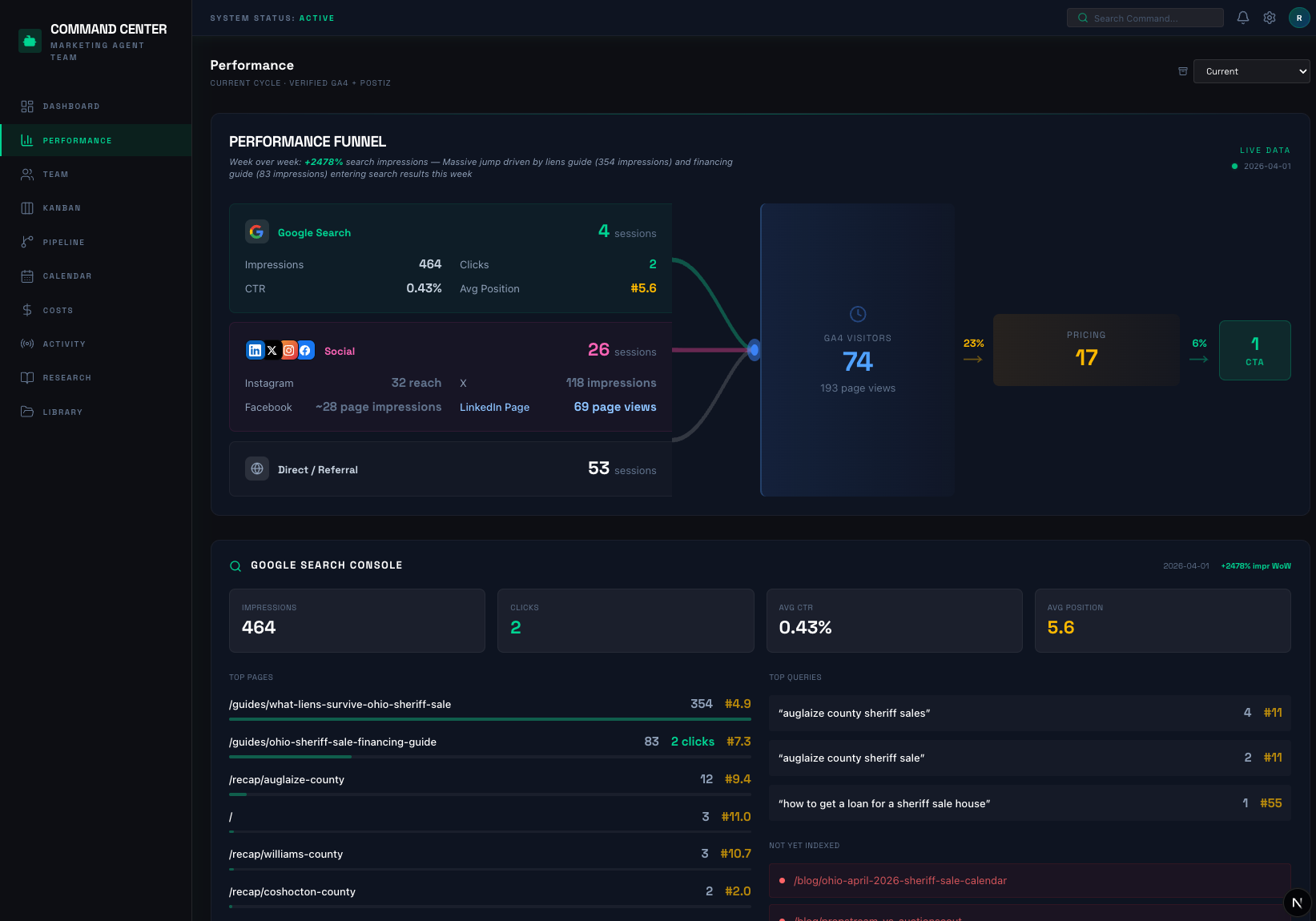Click the ohio-april-2026-sheriff-sale-calendar blog link
The width and height of the screenshot is (1316, 921).
[x=899, y=881]
